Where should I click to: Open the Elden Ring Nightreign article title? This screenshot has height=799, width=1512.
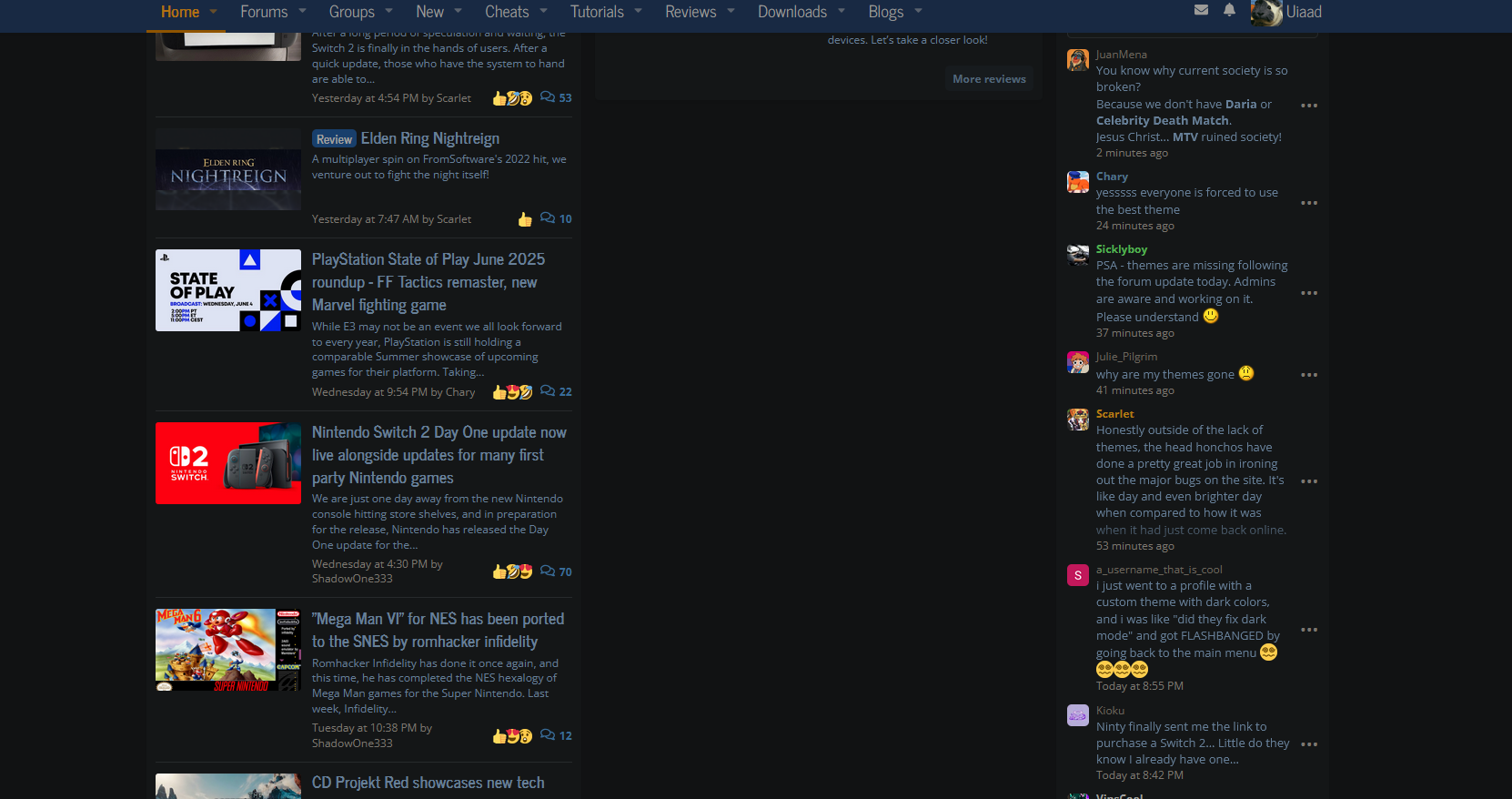[x=430, y=138]
